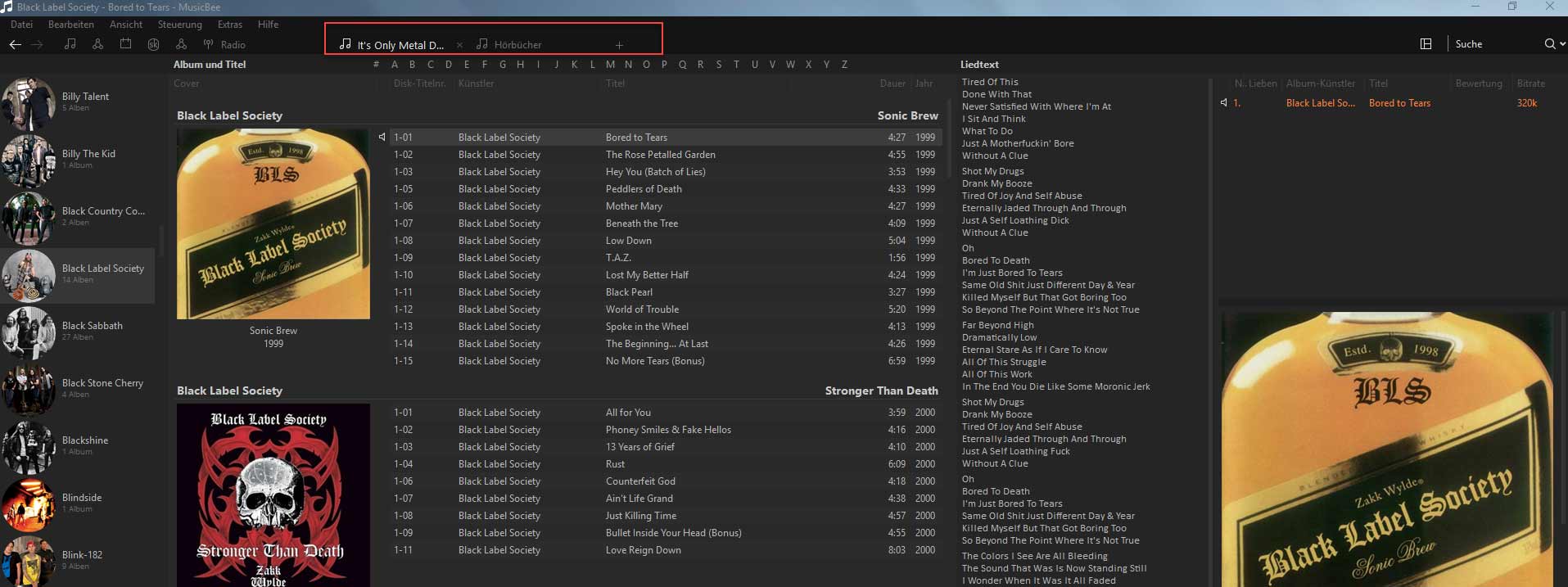This screenshot has width=1568, height=587.
Task: Open the Ansicht menu
Action: [x=126, y=25]
